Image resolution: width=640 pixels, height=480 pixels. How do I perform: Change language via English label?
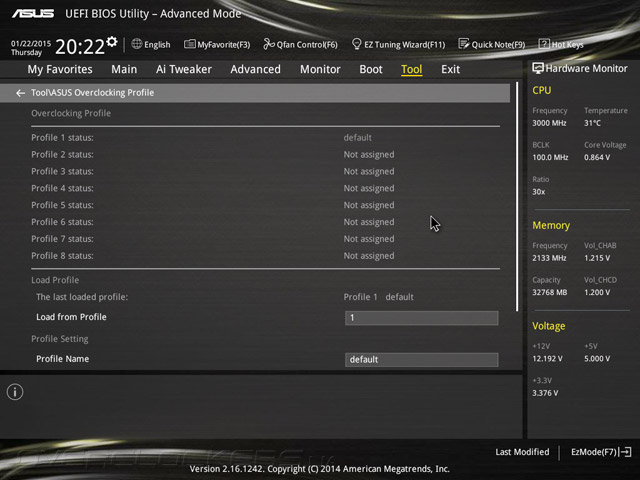coord(157,44)
